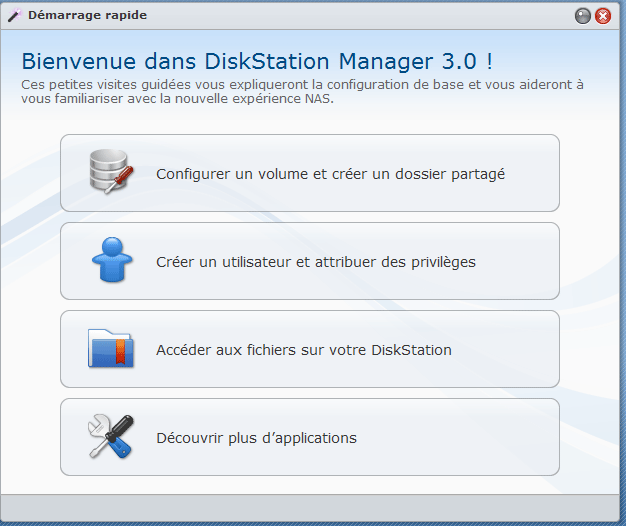The image size is (626, 526).
Task: Open Créer un utilisateur et attribuer des privilèges
Action: pyautogui.click(x=310, y=261)
